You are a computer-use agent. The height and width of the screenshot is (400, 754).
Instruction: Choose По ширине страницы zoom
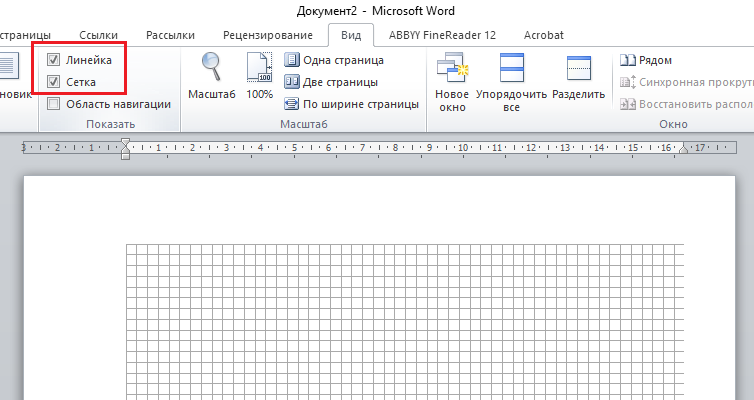352,104
